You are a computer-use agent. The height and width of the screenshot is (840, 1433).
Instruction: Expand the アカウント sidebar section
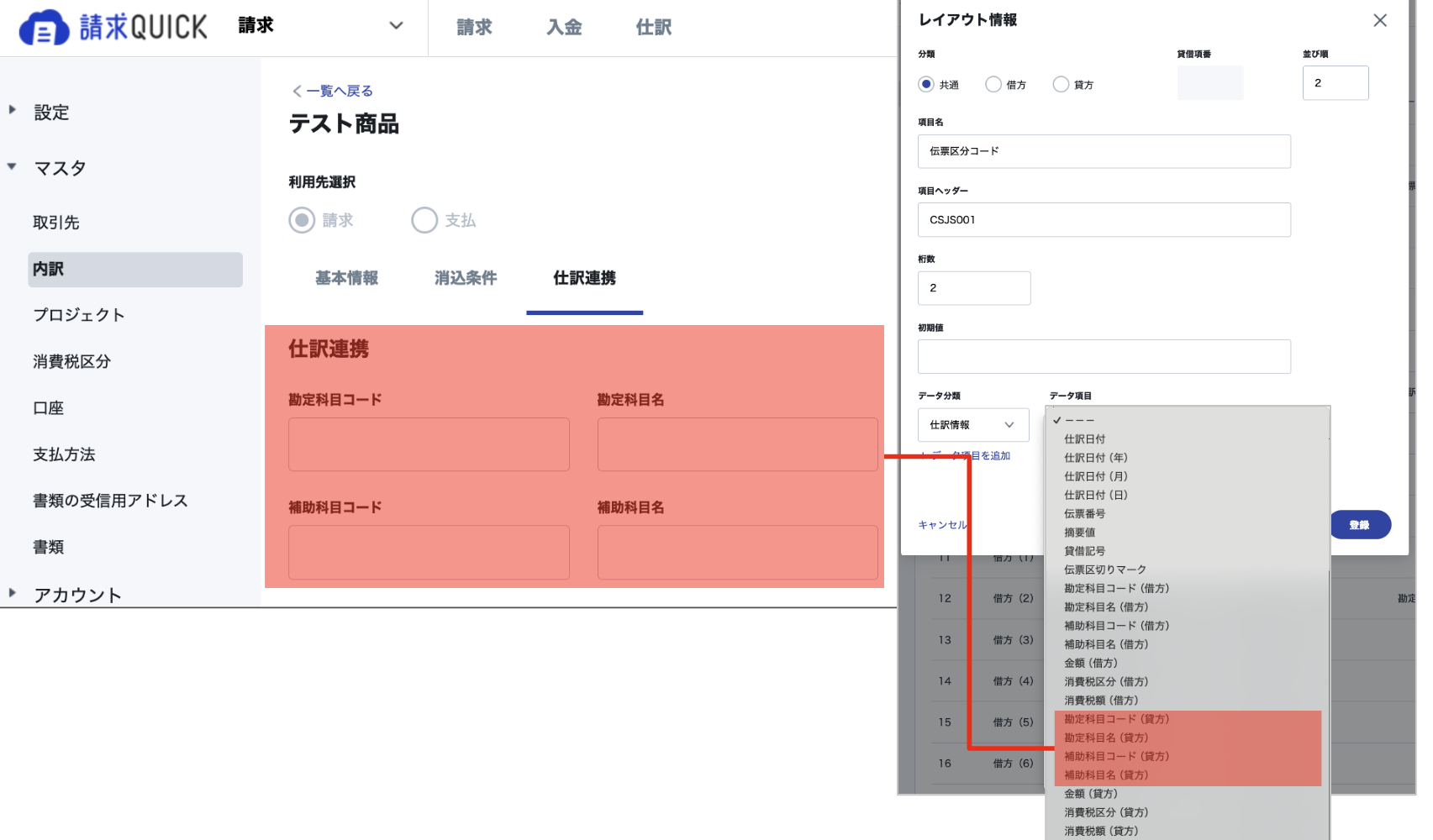tap(13, 592)
